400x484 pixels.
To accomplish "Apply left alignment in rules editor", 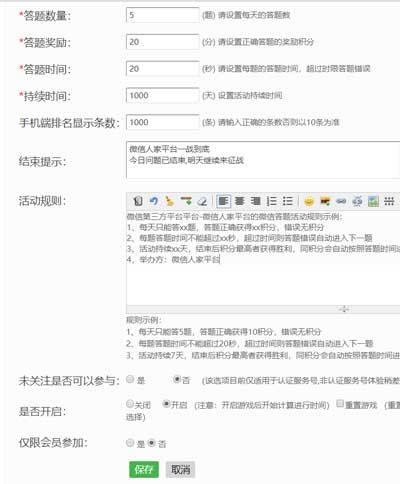I will [223, 201].
